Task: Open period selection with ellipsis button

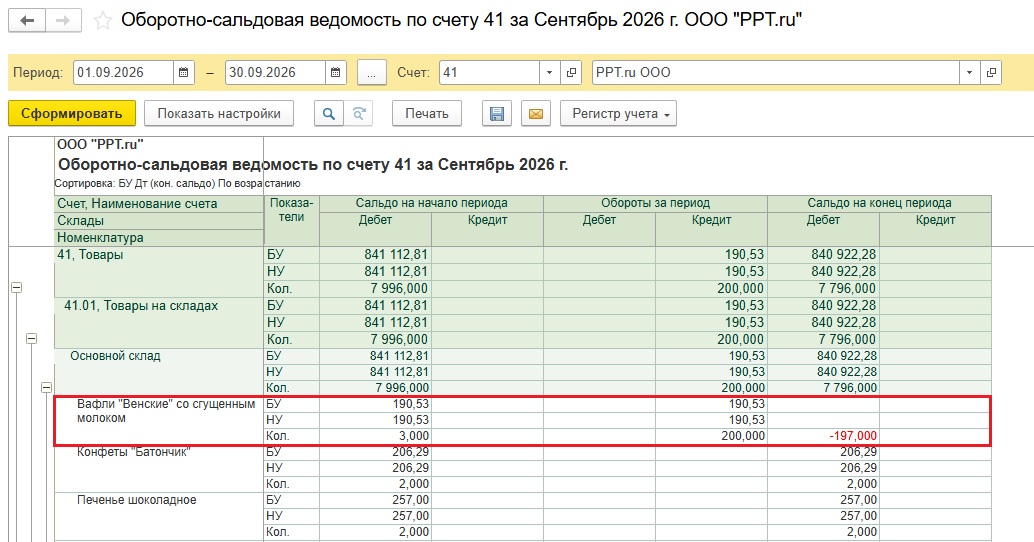Action: pos(372,73)
